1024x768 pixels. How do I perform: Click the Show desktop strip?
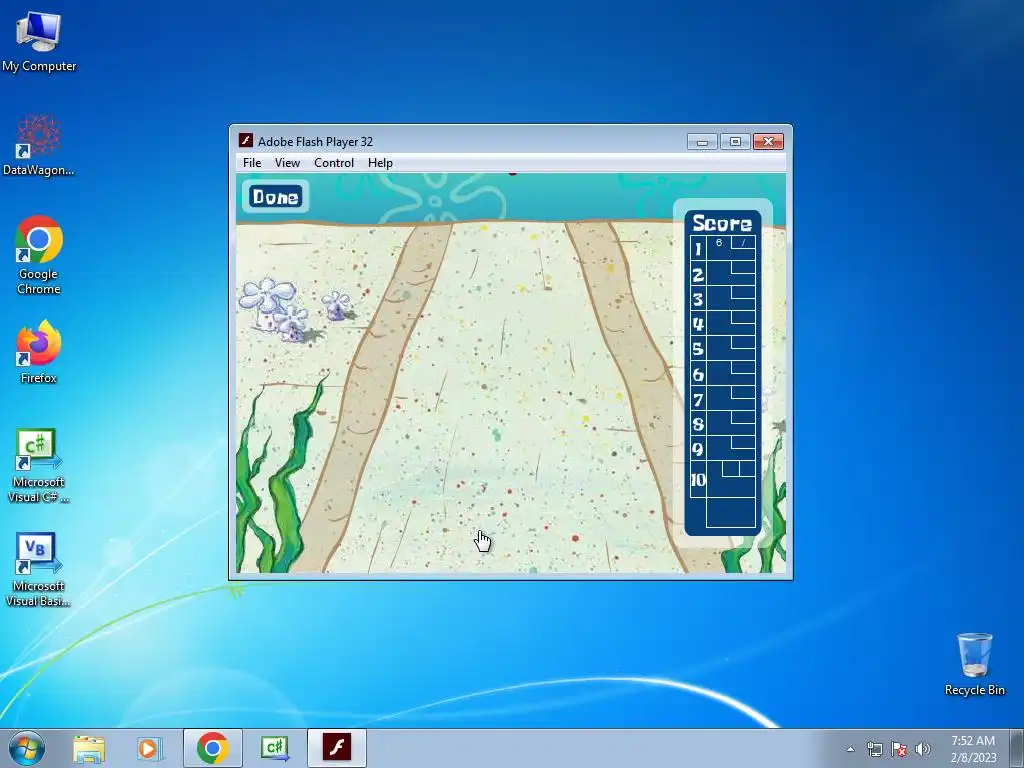tap(1017, 748)
